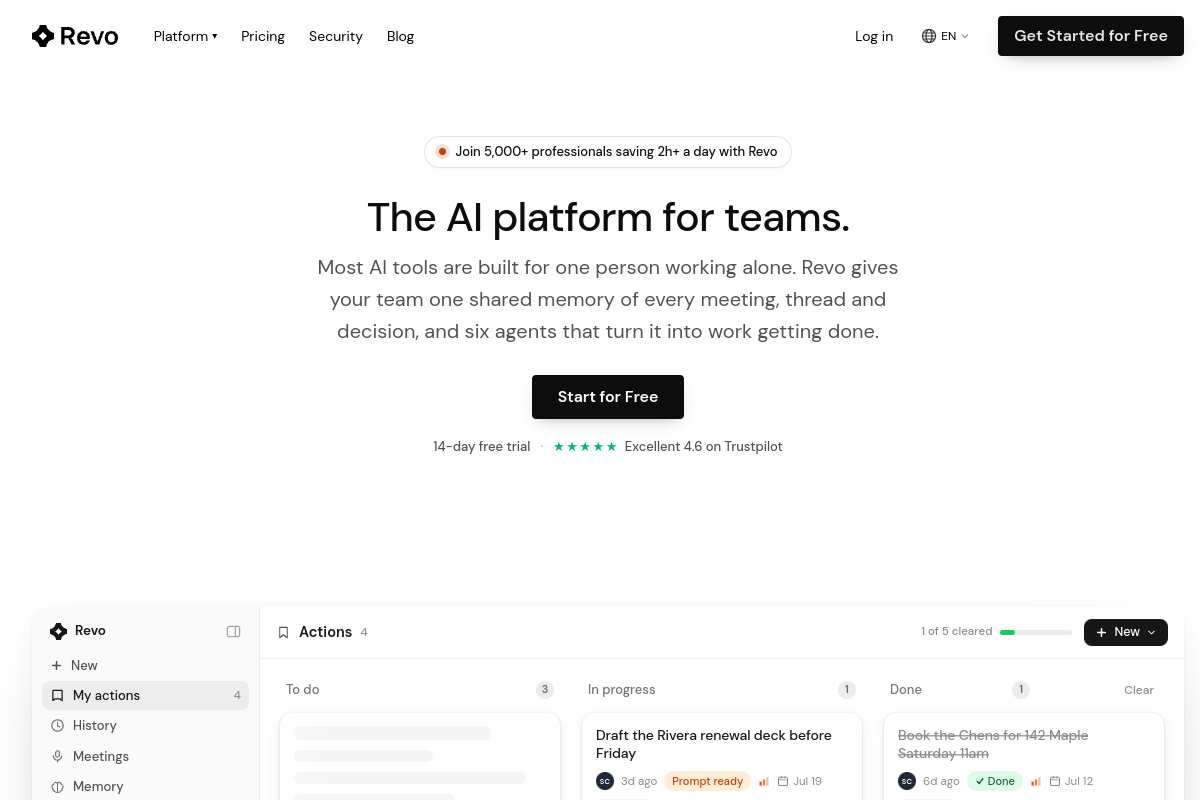Click the Meetings microphone icon in sidebar
Viewport: 1200px width, 800px height.
click(x=57, y=756)
